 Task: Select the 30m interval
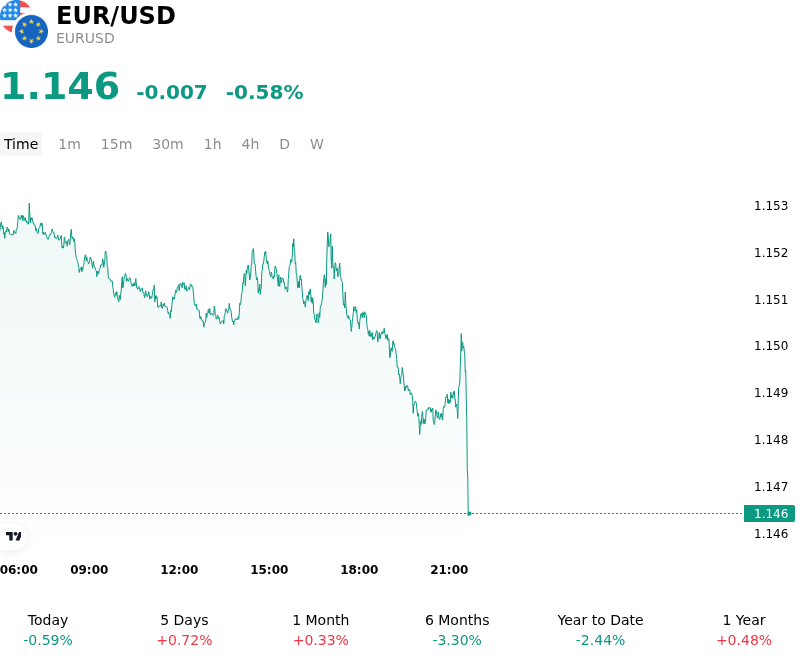168,144
